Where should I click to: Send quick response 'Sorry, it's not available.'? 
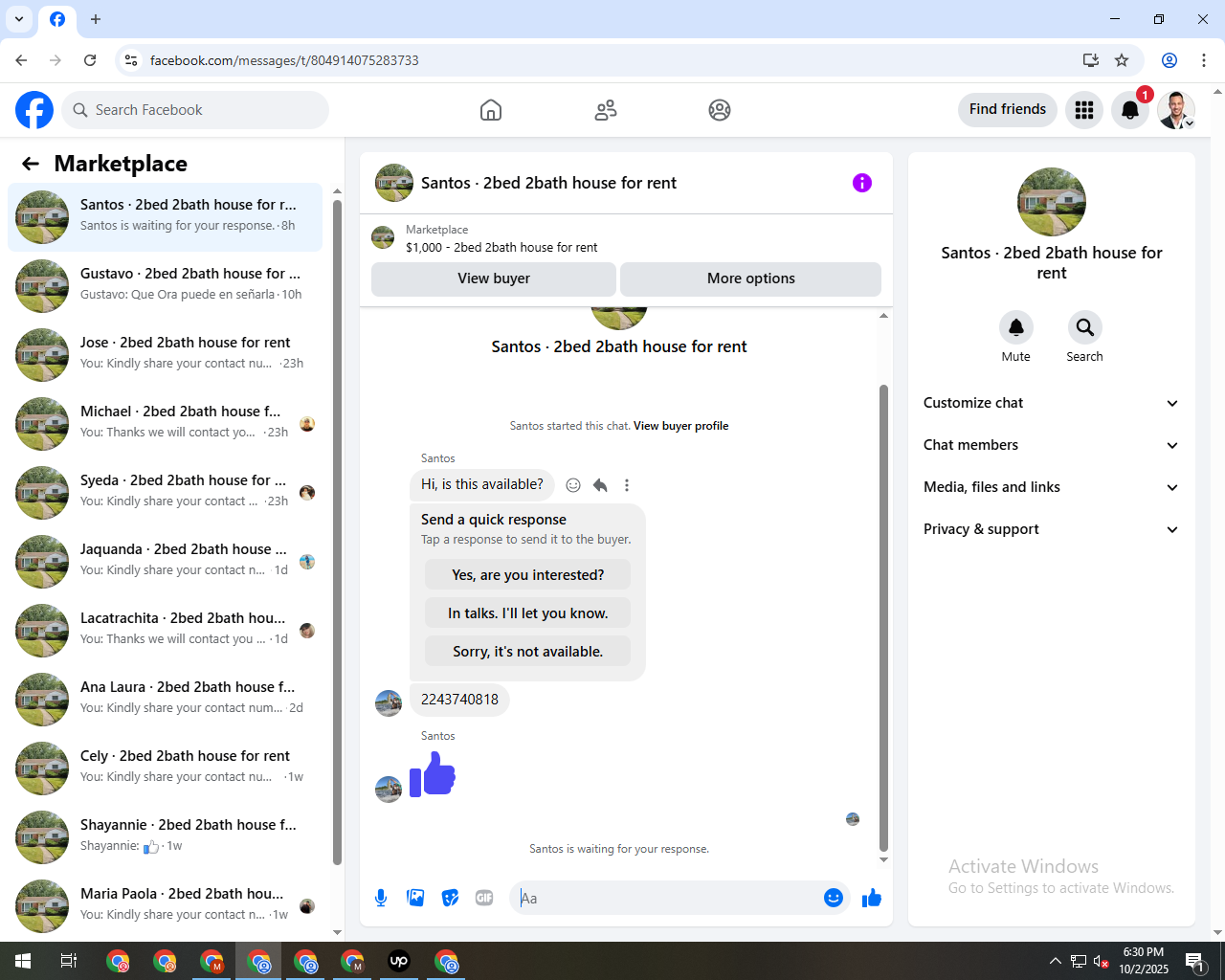click(x=528, y=652)
